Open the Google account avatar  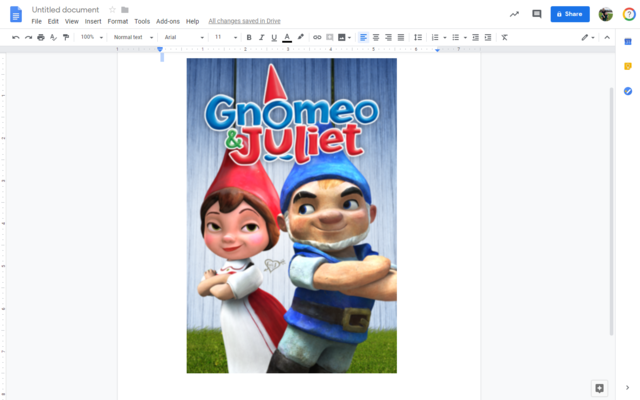pos(606,14)
